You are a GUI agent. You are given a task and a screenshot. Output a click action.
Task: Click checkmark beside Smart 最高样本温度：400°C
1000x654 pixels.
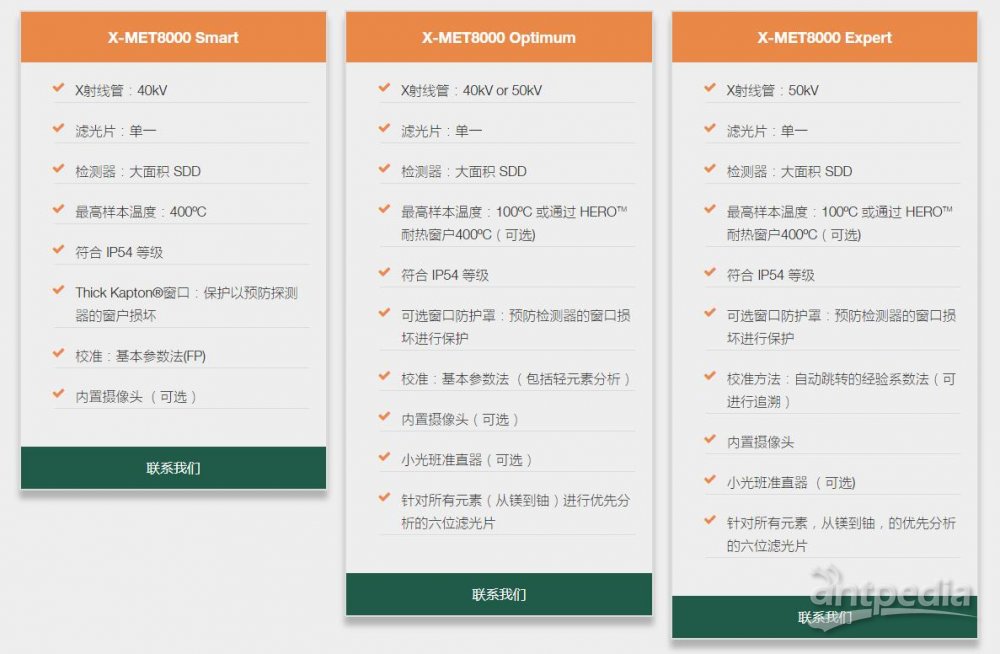click(58, 209)
